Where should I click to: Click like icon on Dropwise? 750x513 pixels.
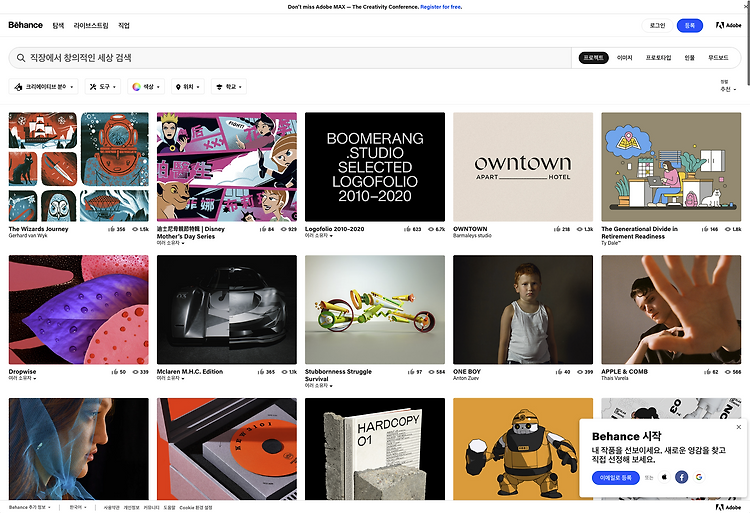click(x=114, y=371)
